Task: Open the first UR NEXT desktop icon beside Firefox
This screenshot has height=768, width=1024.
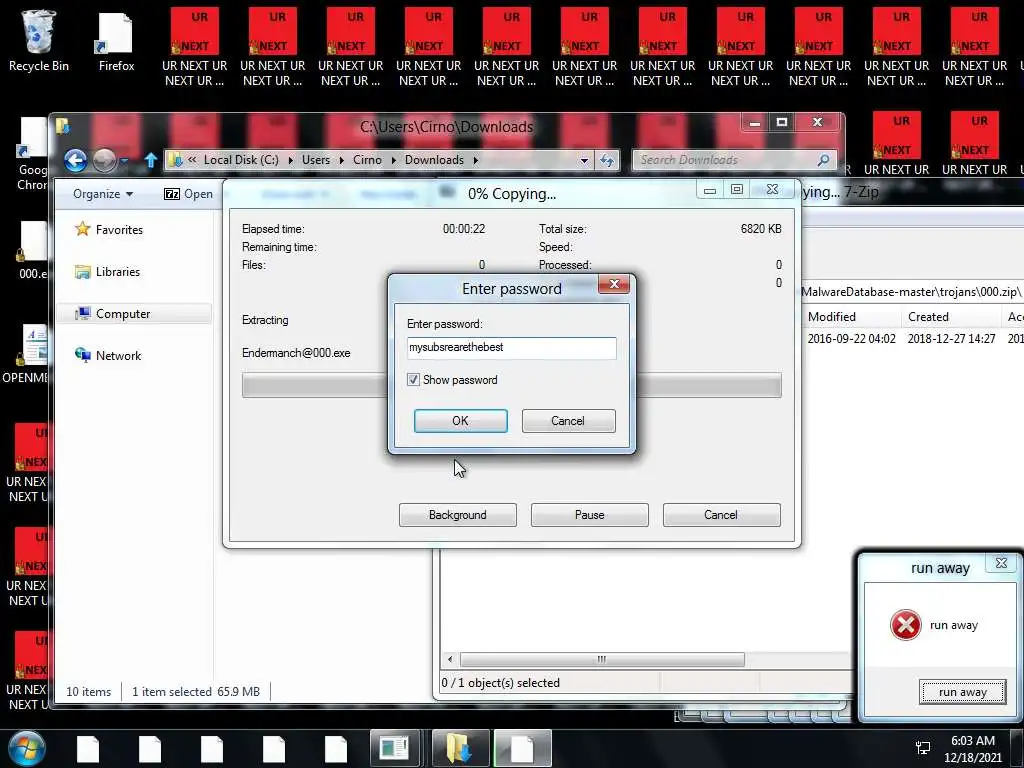Action: [195, 46]
